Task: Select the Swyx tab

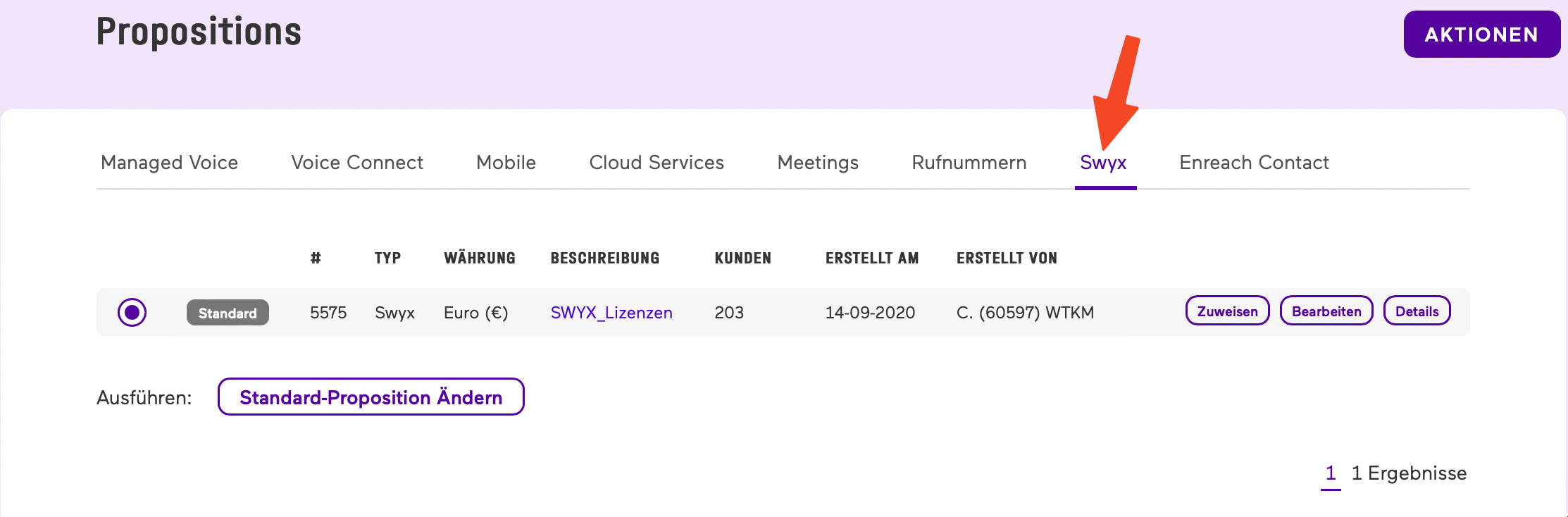Action: 1103,163
